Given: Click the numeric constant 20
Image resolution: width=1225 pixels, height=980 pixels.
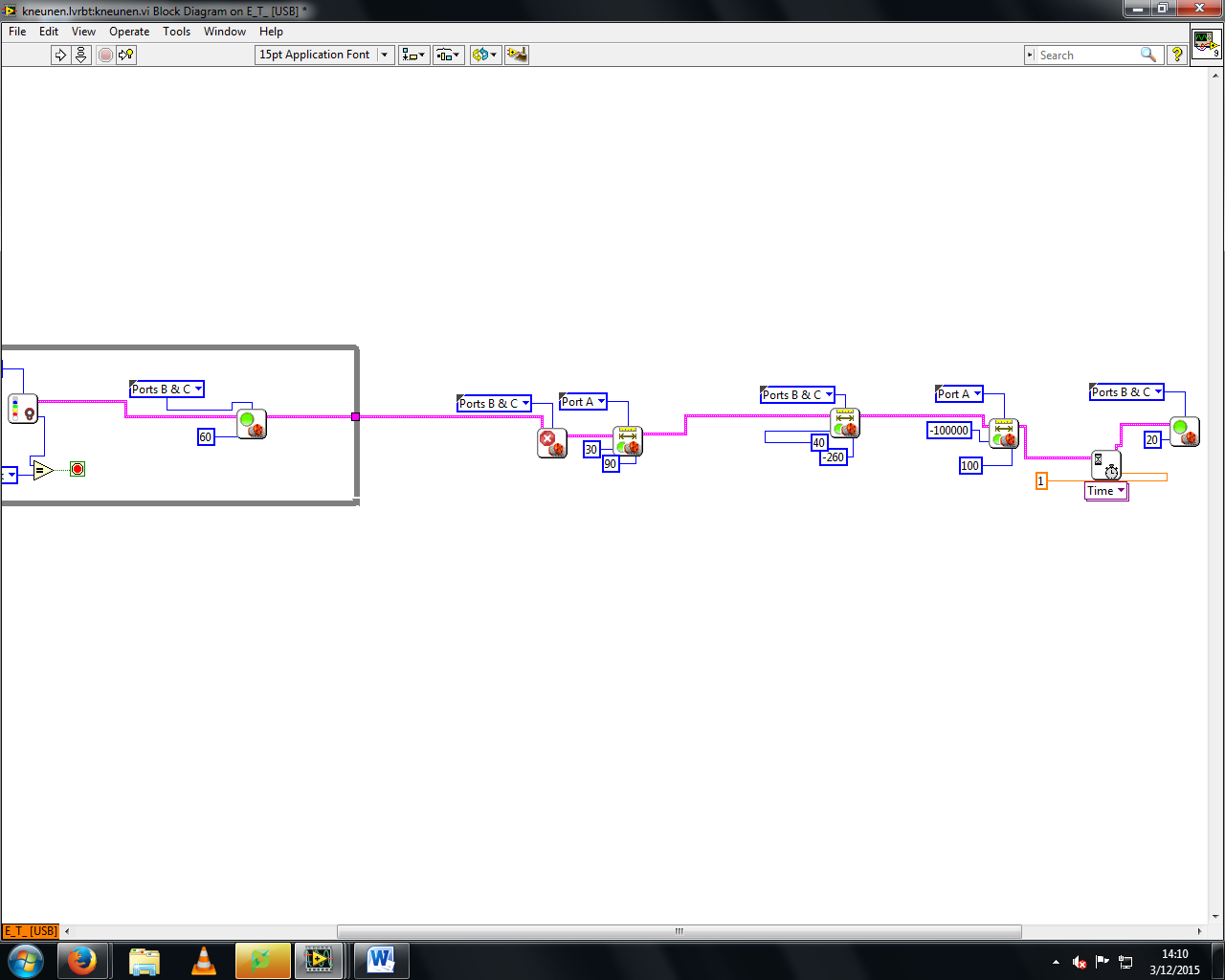Looking at the screenshot, I should [x=1152, y=439].
